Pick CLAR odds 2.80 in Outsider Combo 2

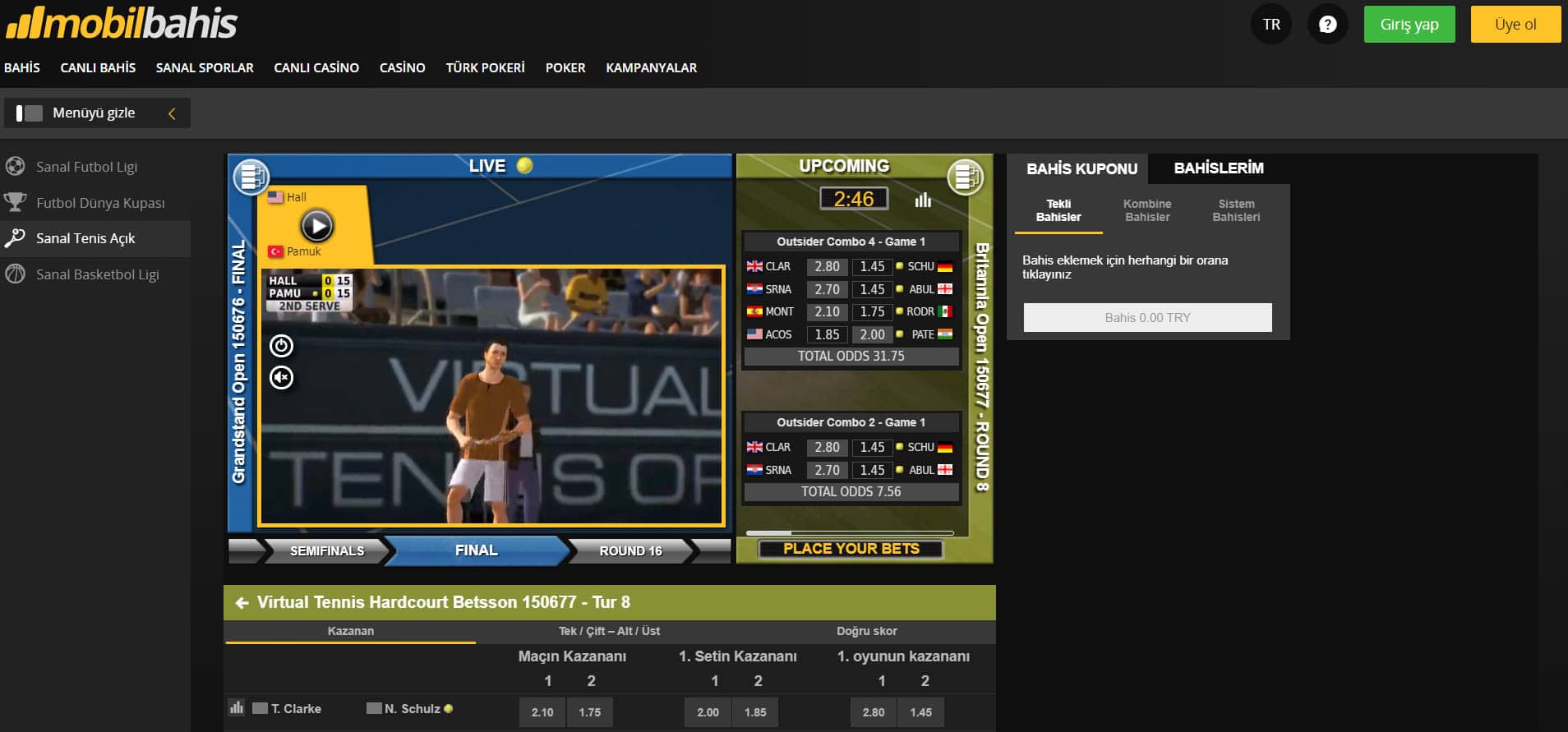click(827, 447)
